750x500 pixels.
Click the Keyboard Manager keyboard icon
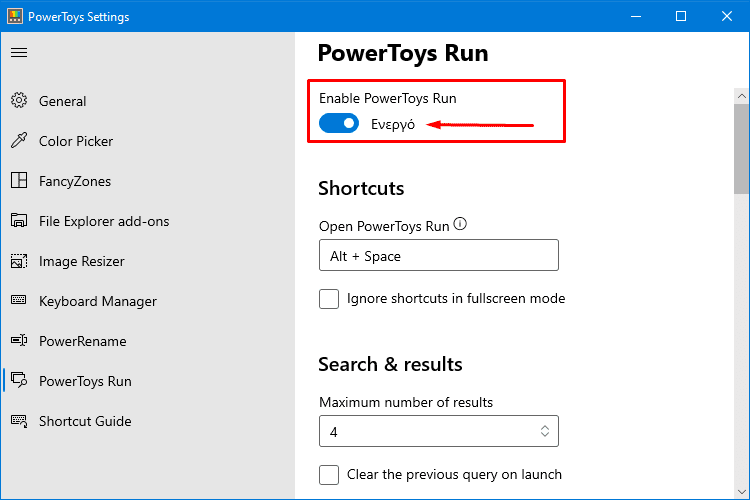coord(19,300)
